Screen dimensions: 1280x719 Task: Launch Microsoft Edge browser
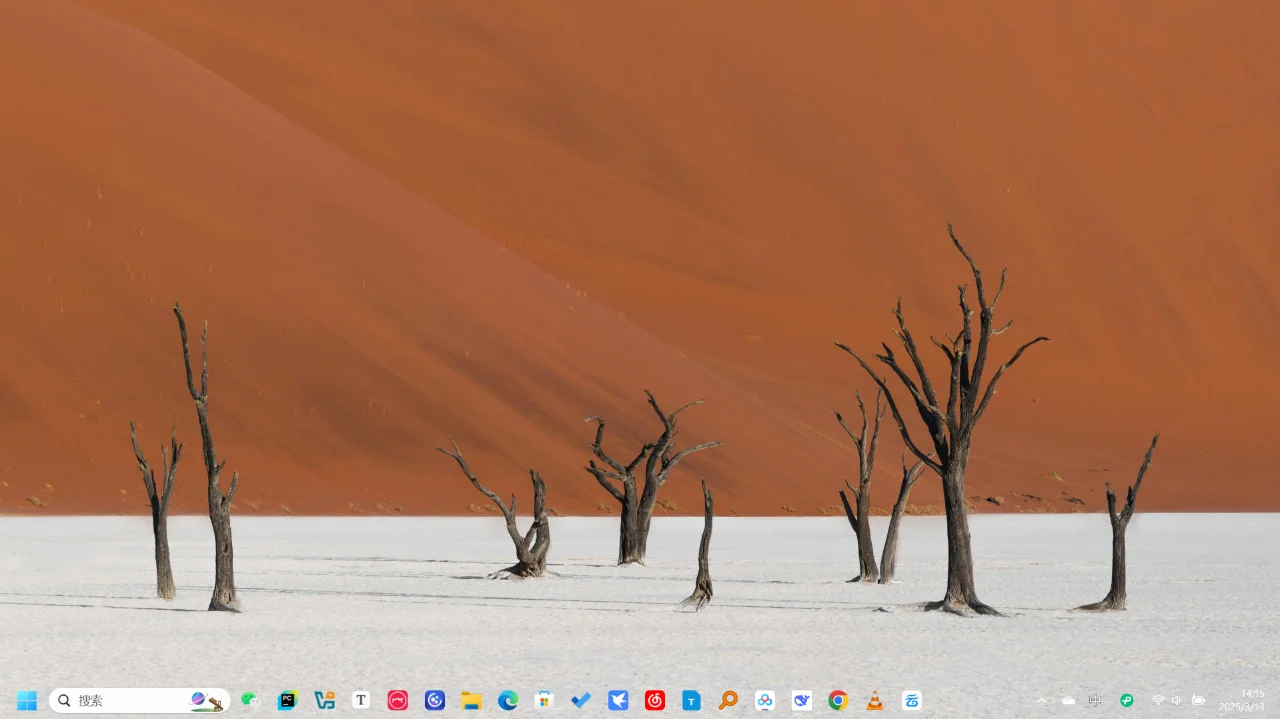(x=508, y=700)
